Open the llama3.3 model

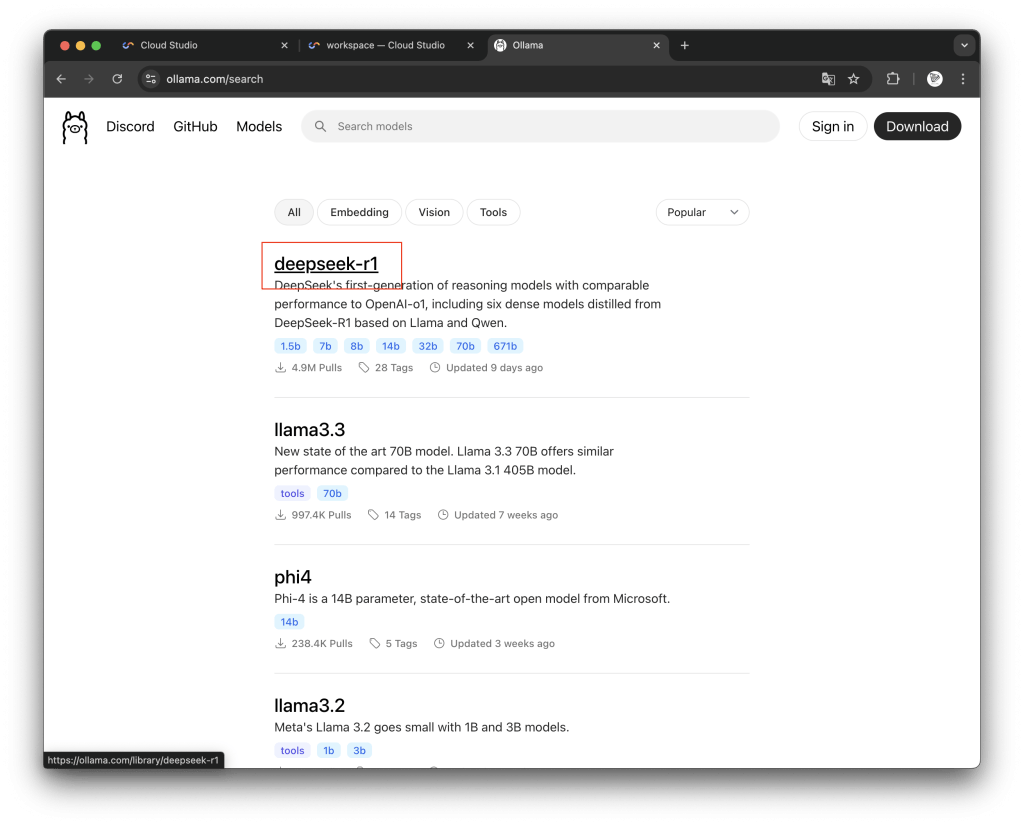[x=310, y=430]
